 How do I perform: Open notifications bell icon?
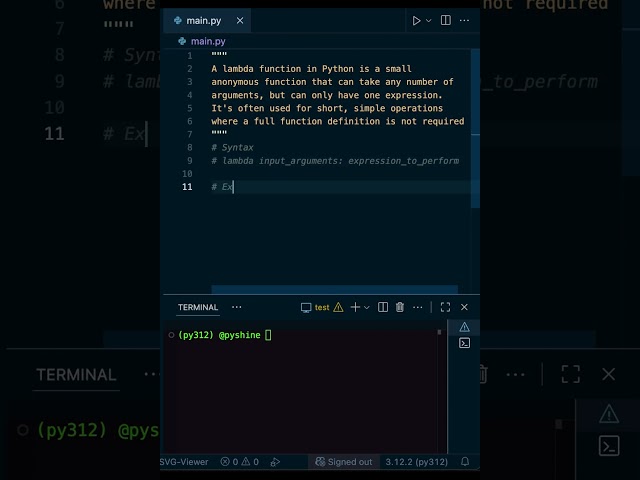click(x=465, y=462)
